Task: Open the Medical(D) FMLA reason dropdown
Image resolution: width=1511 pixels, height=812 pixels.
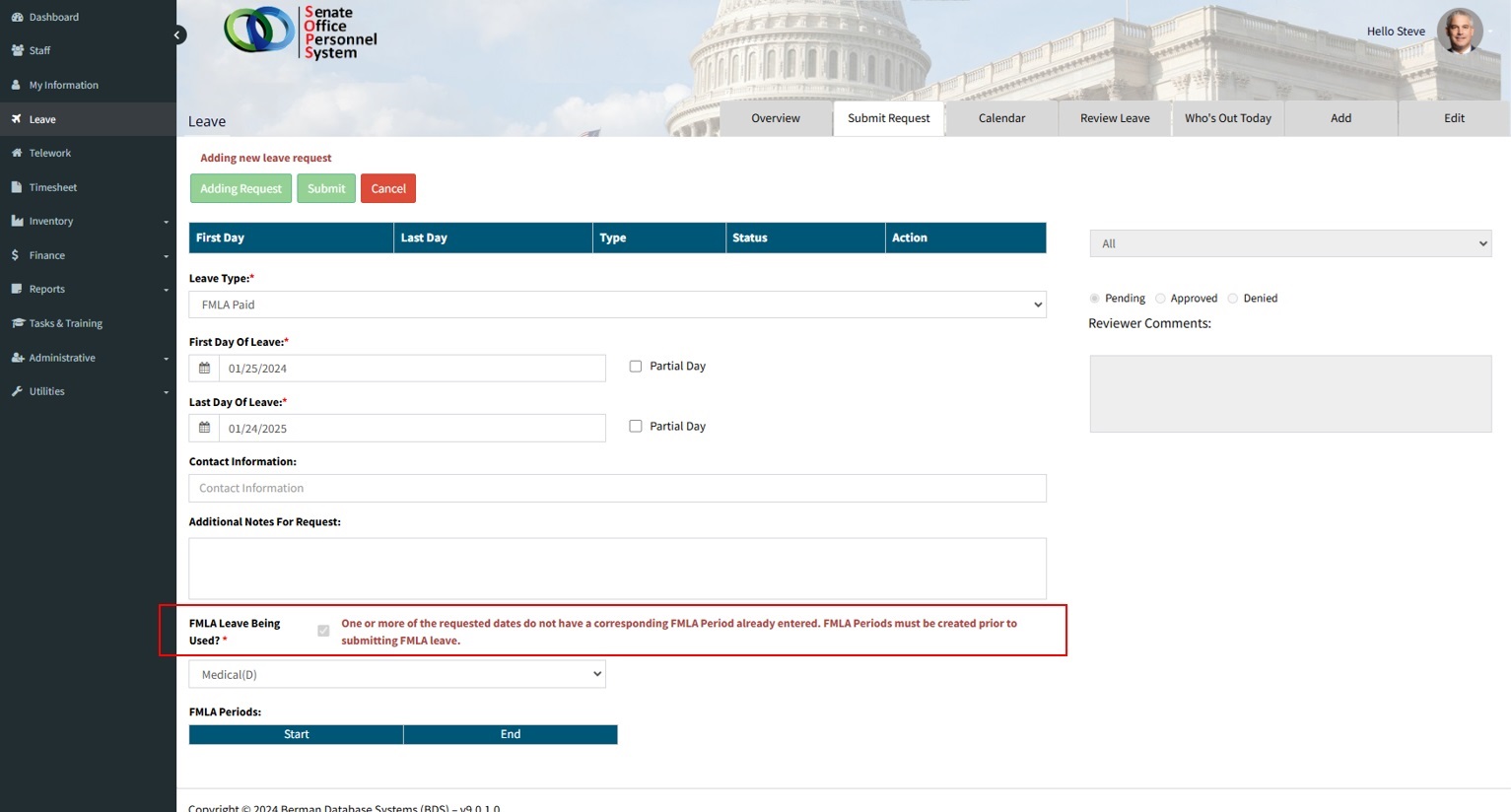Action: point(396,674)
